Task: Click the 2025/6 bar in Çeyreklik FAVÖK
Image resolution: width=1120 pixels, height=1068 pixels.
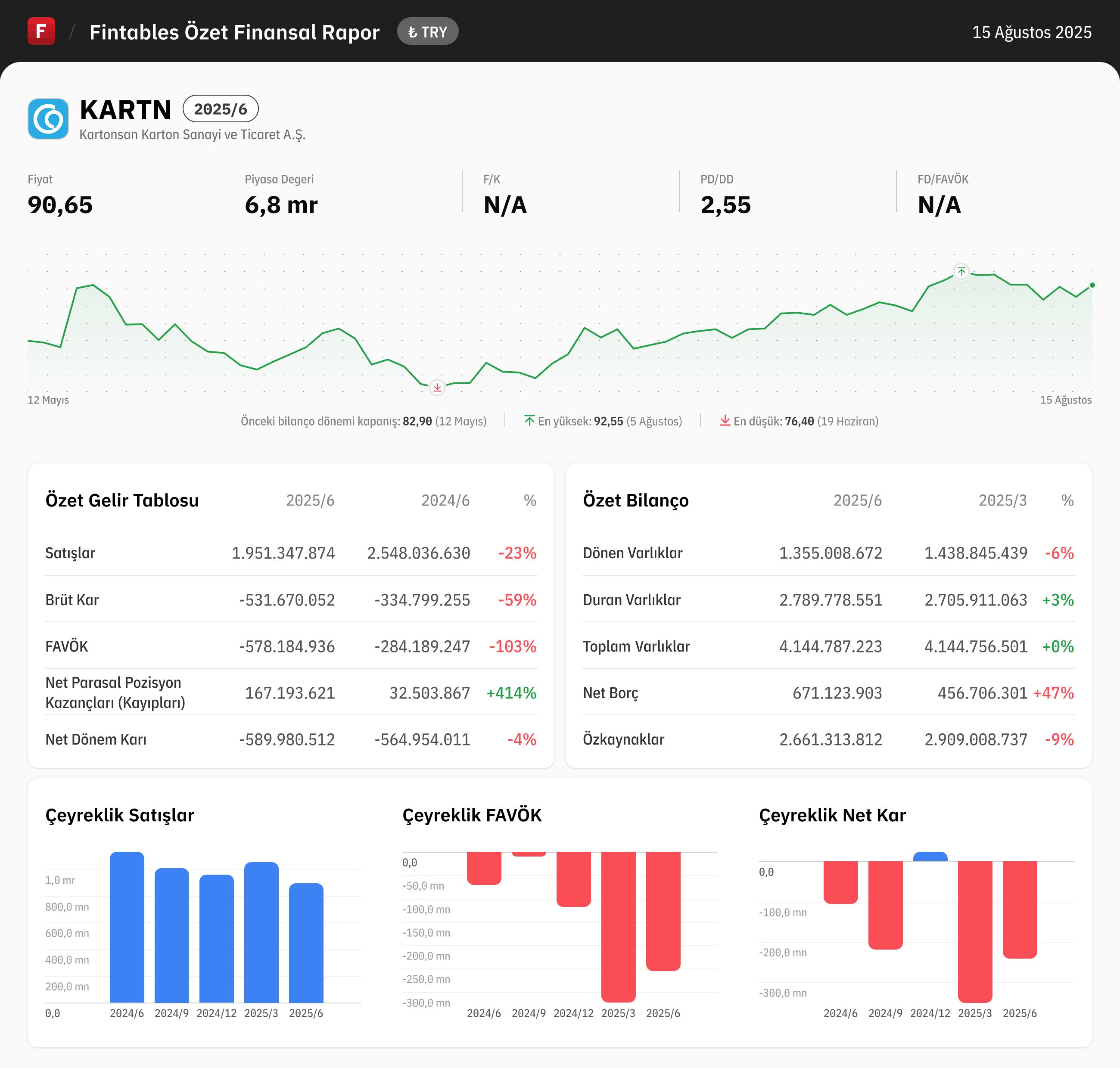Action: [663, 911]
